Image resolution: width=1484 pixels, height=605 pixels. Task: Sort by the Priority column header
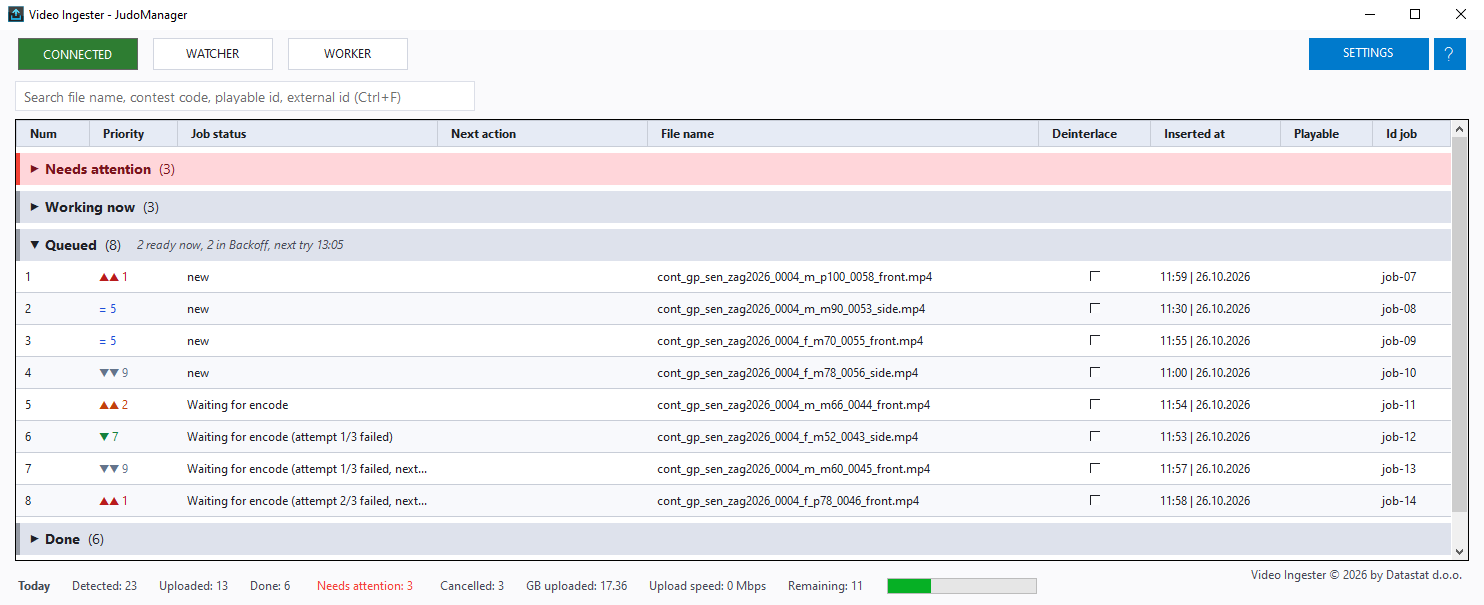(x=134, y=134)
